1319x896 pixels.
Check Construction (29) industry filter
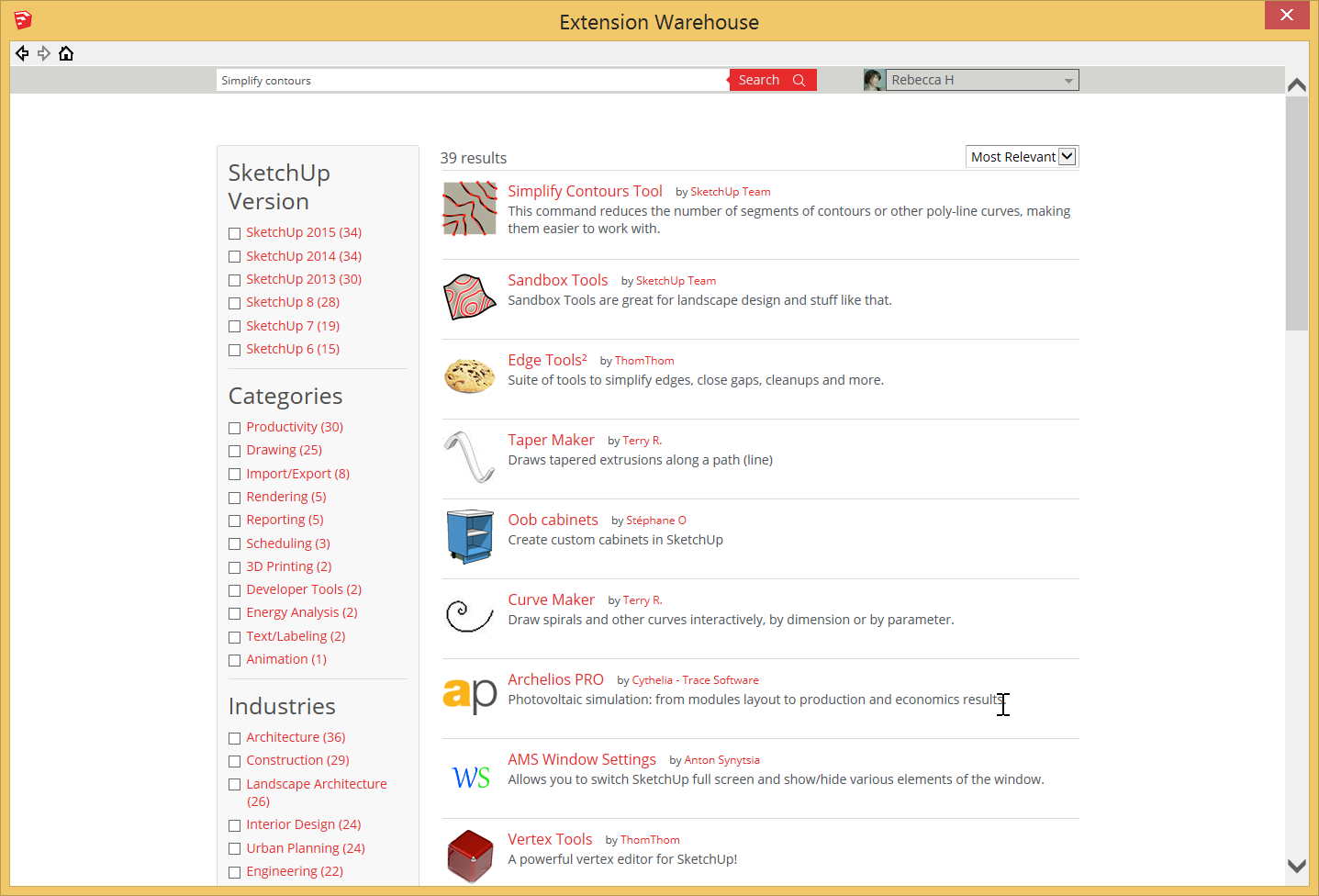(x=235, y=761)
